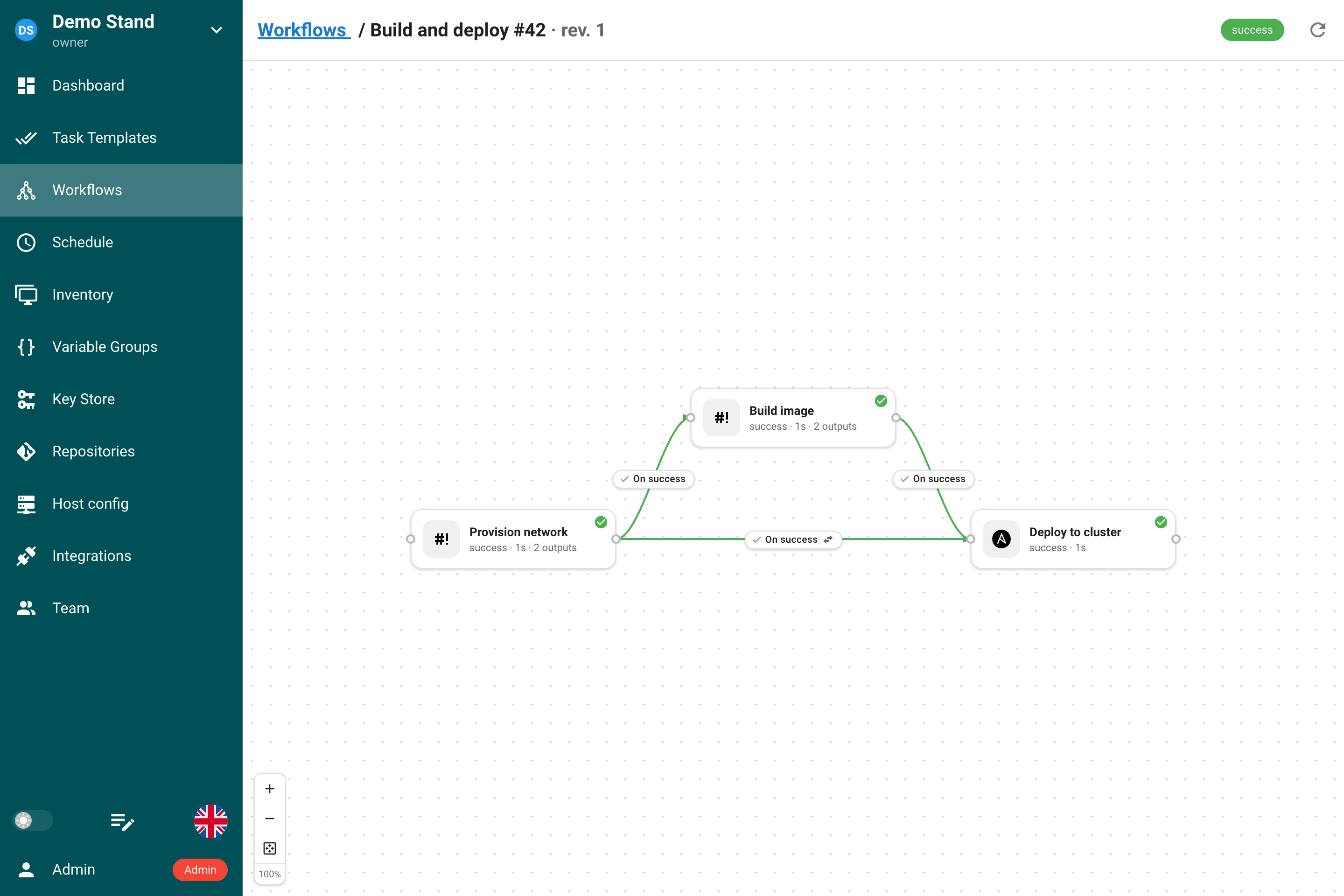1344x896 pixels.
Task: Click the On success label with swap icon
Action: pos(793,539)
